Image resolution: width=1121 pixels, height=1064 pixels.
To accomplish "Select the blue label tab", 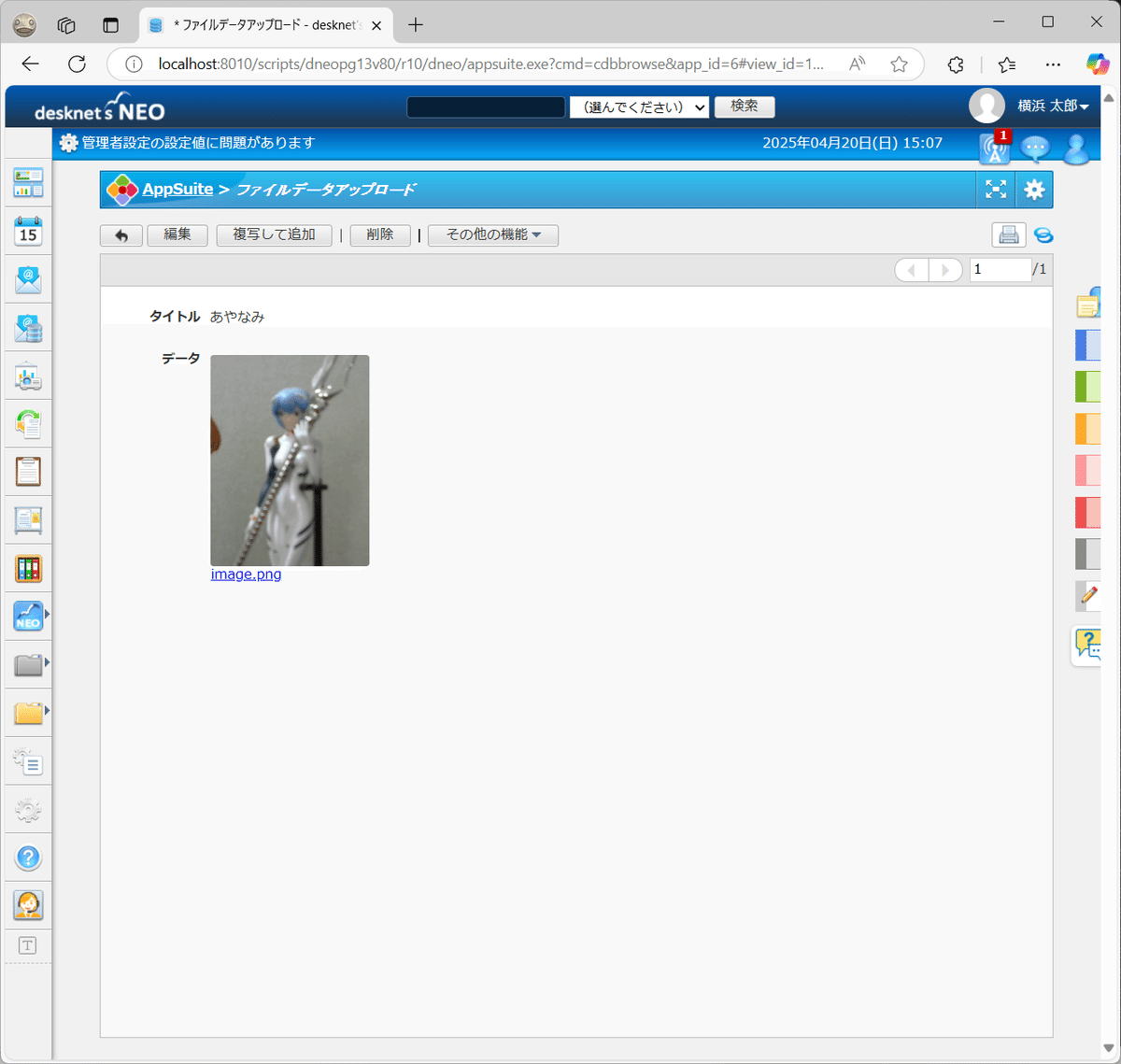I will [1087, 345].
